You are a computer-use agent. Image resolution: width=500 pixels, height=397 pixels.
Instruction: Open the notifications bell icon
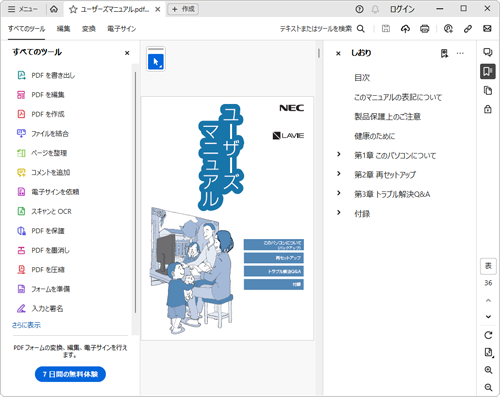[x=375, y=9]
